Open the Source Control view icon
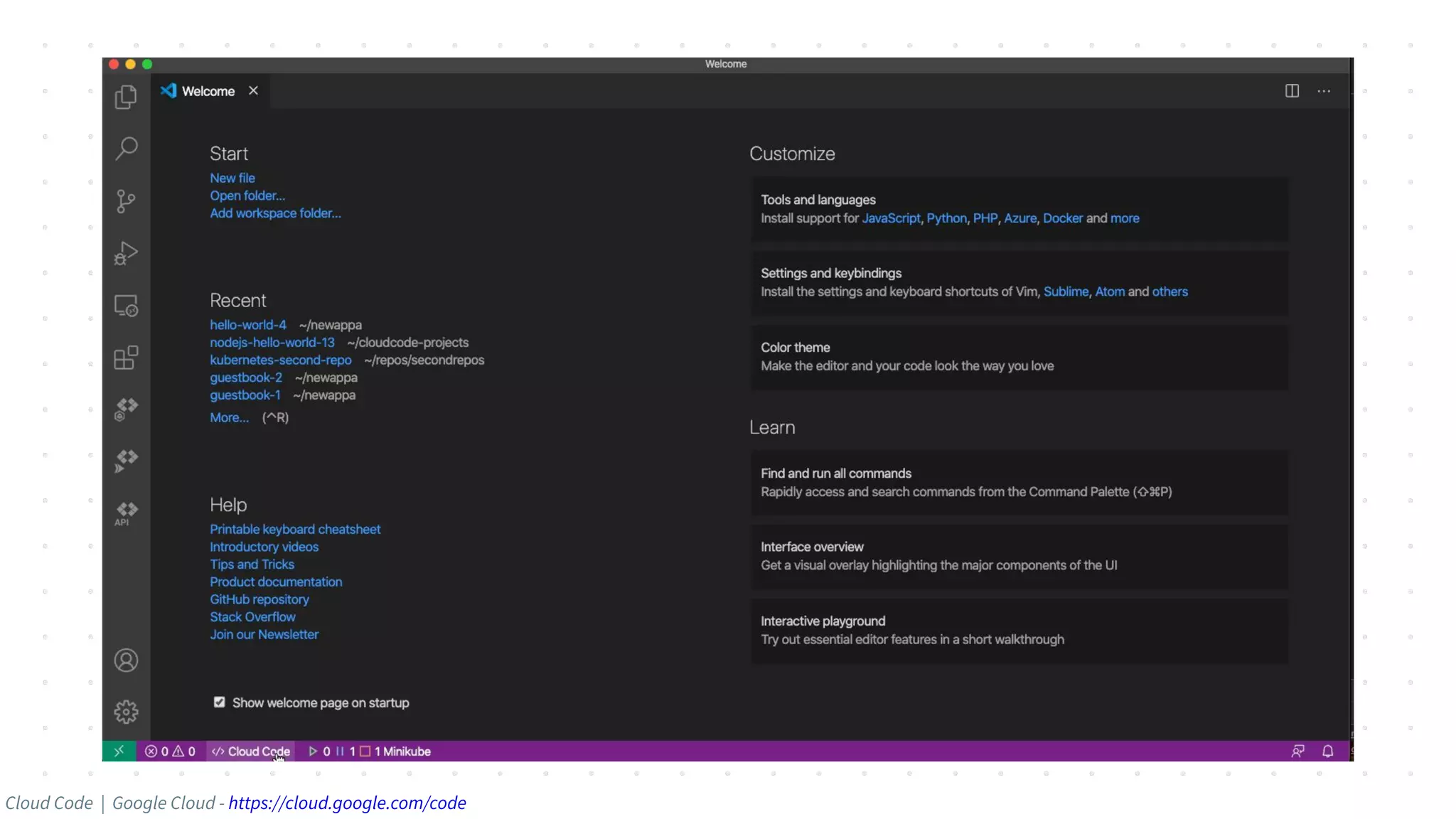The image size is (1456, 819). tap(126, 201)
